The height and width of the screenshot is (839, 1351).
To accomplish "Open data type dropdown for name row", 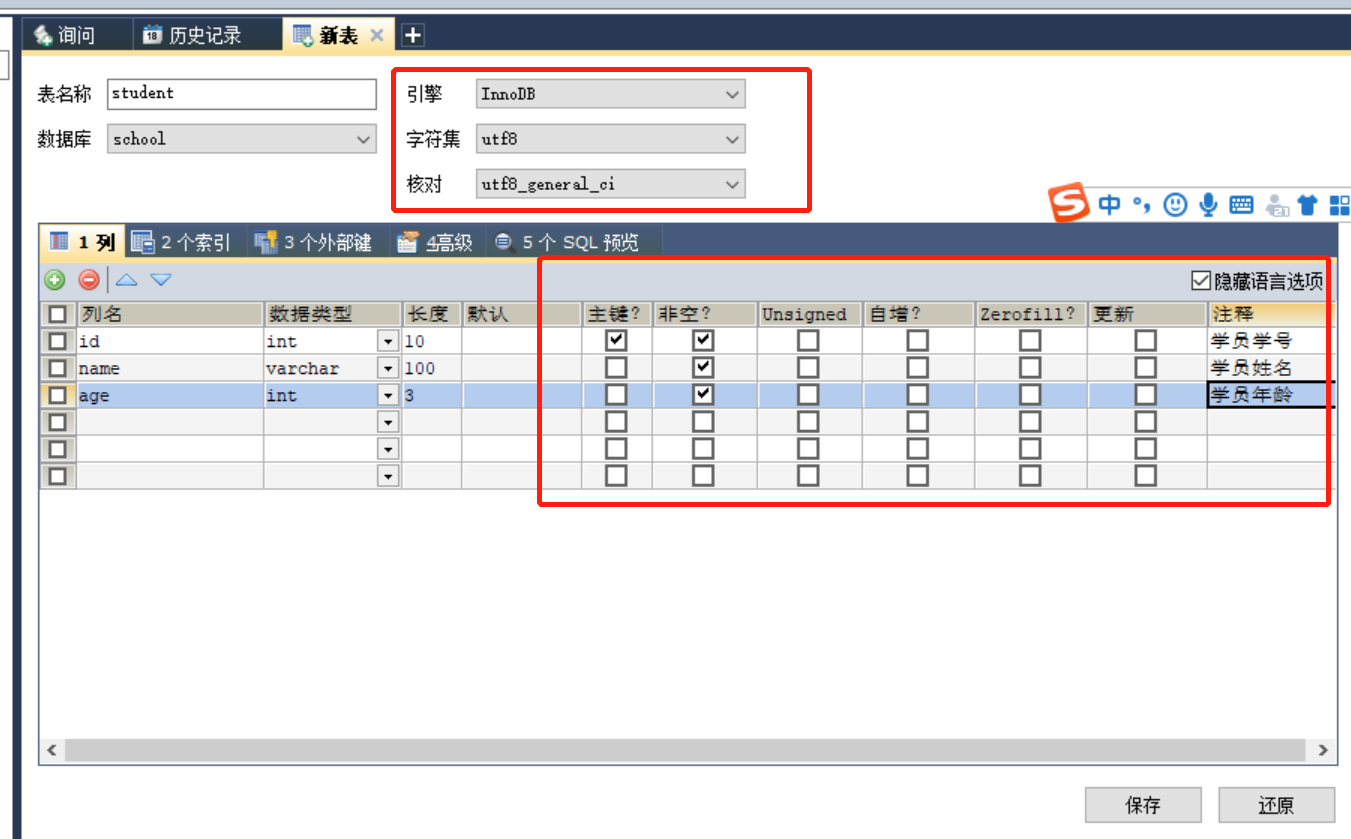I will 388,369.
